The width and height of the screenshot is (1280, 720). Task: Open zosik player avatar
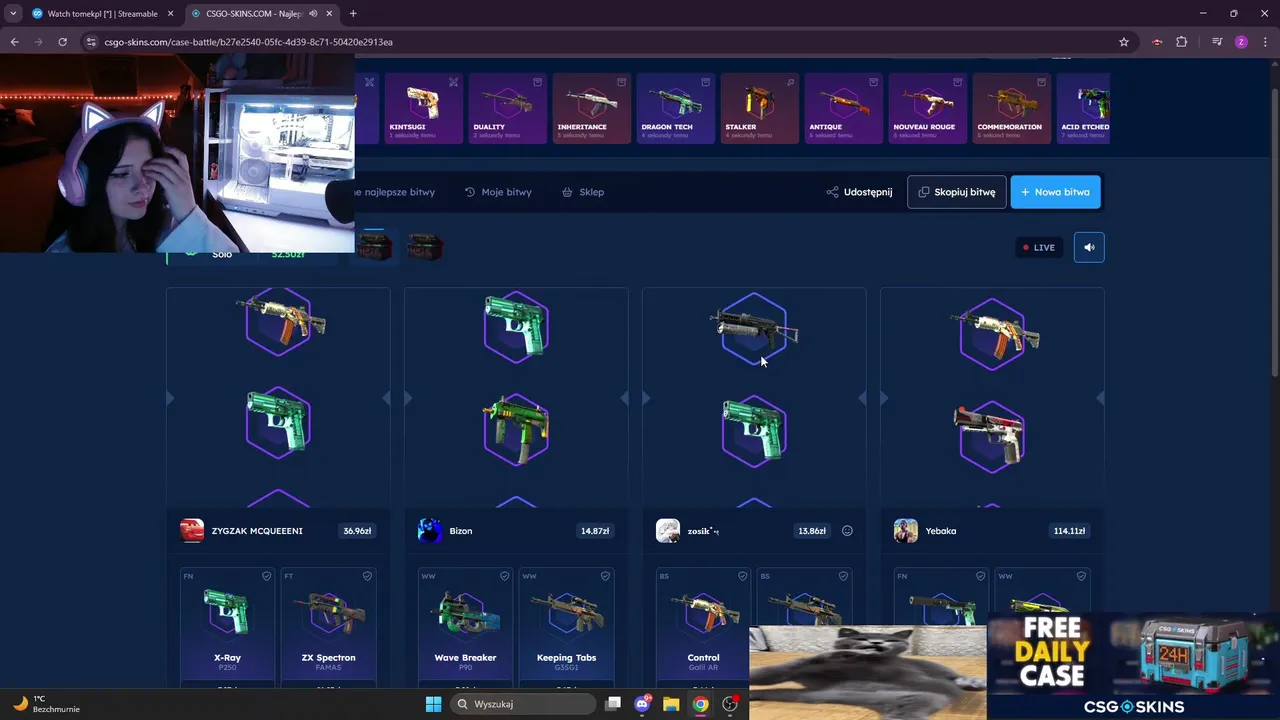click(x=668, y=531)
